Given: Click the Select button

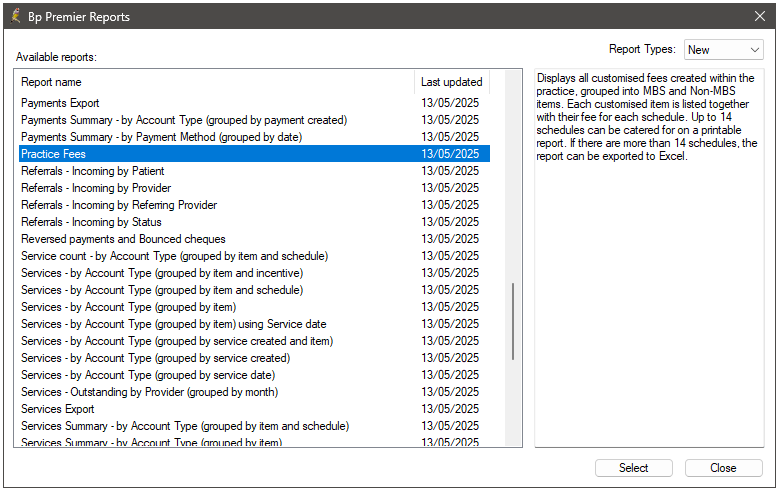Looking at the screenshot, I should [x=633, y=468].
